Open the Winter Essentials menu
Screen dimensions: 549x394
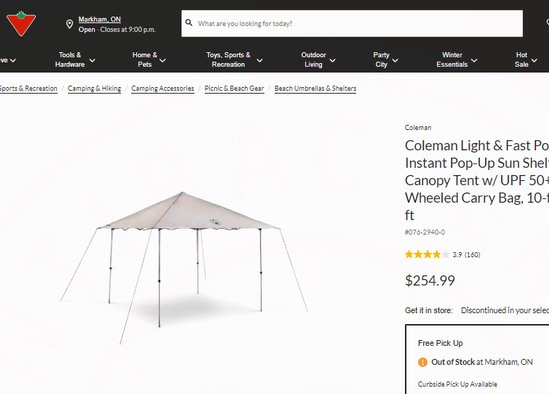457,60
